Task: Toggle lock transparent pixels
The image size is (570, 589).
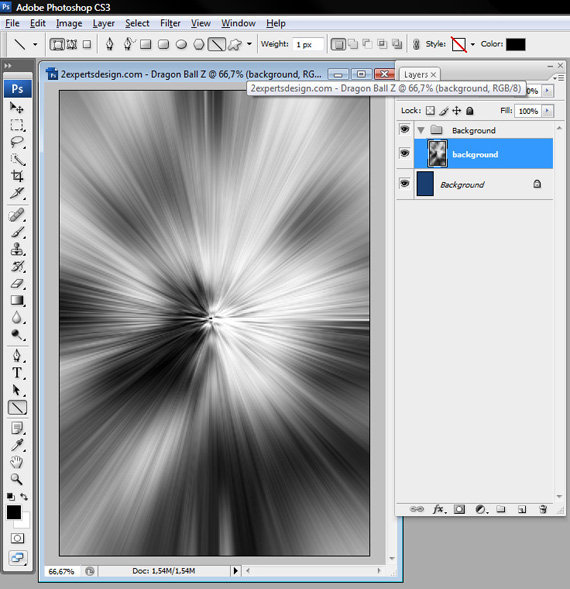Action: click(x=430, y=110)
